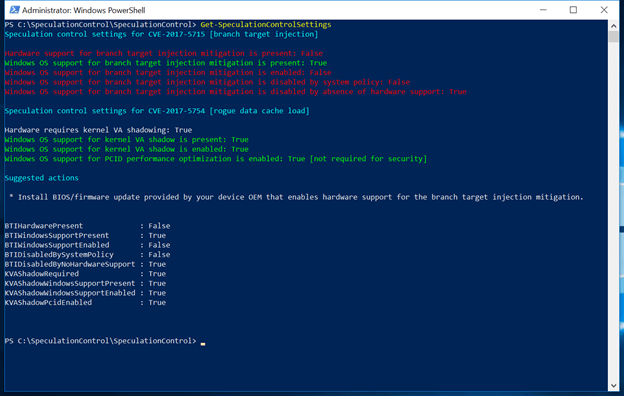Click the PCID performance optimization line
Screen dimensions: 624x396
[x=215, y=159]
